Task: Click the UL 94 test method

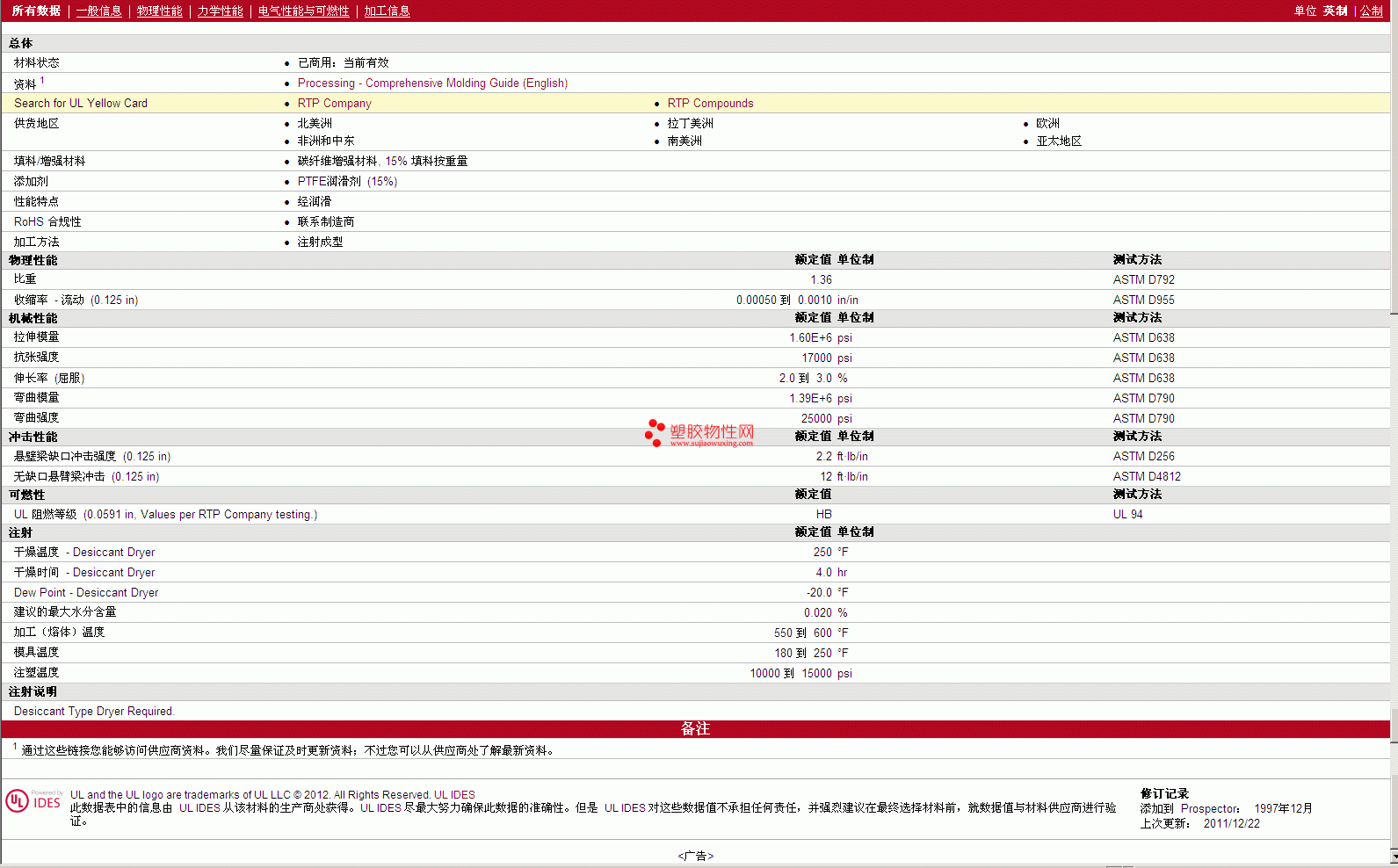Action: click(x=1127, y=514)
